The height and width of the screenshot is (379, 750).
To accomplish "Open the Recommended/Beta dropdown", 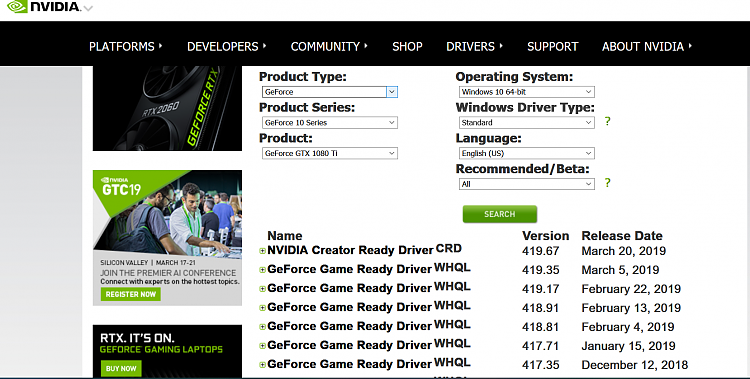I will (527, 184).
